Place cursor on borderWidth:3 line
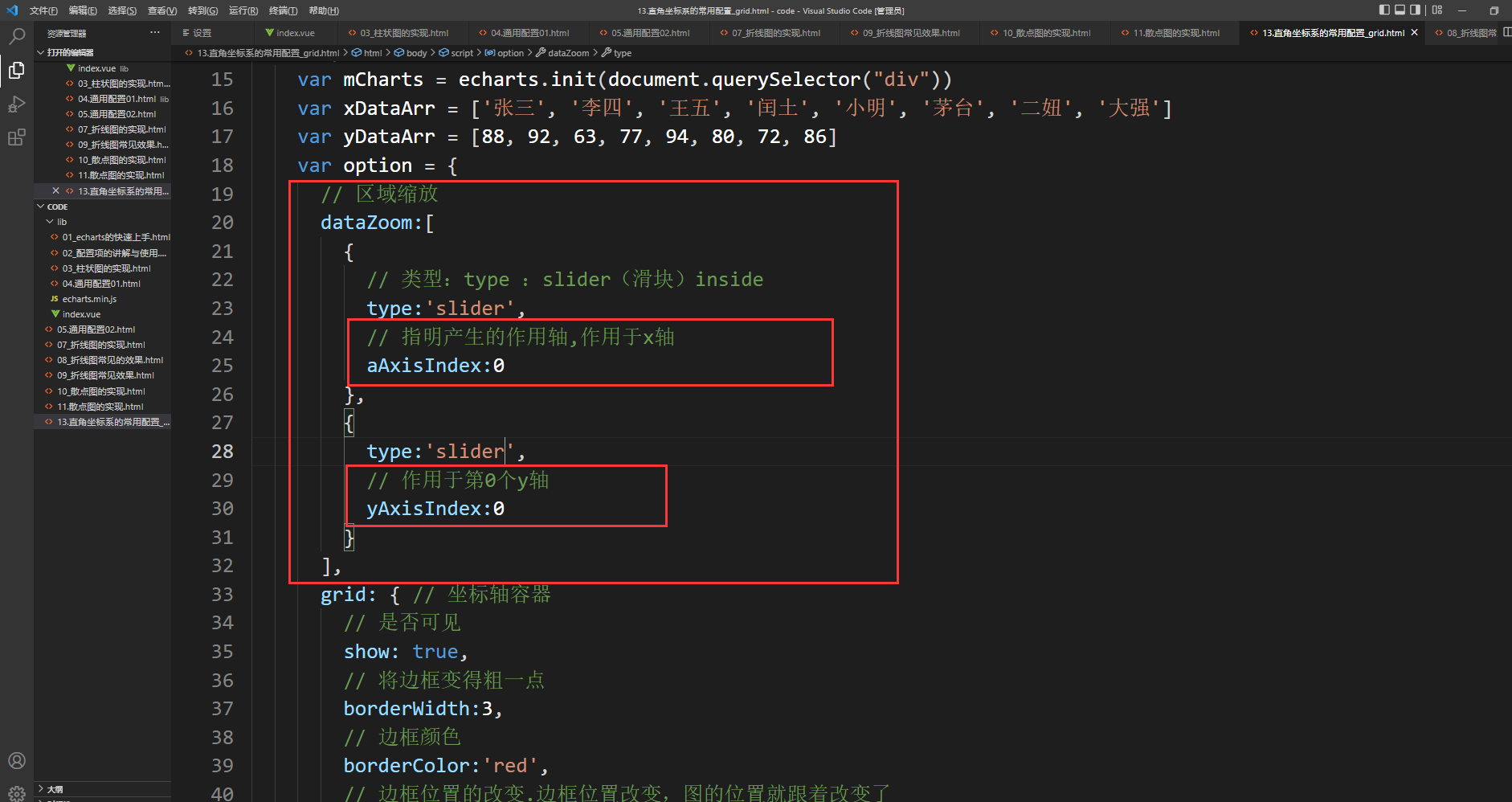The width and height of the screenshot is (1512, 802). tap(423, 709)
